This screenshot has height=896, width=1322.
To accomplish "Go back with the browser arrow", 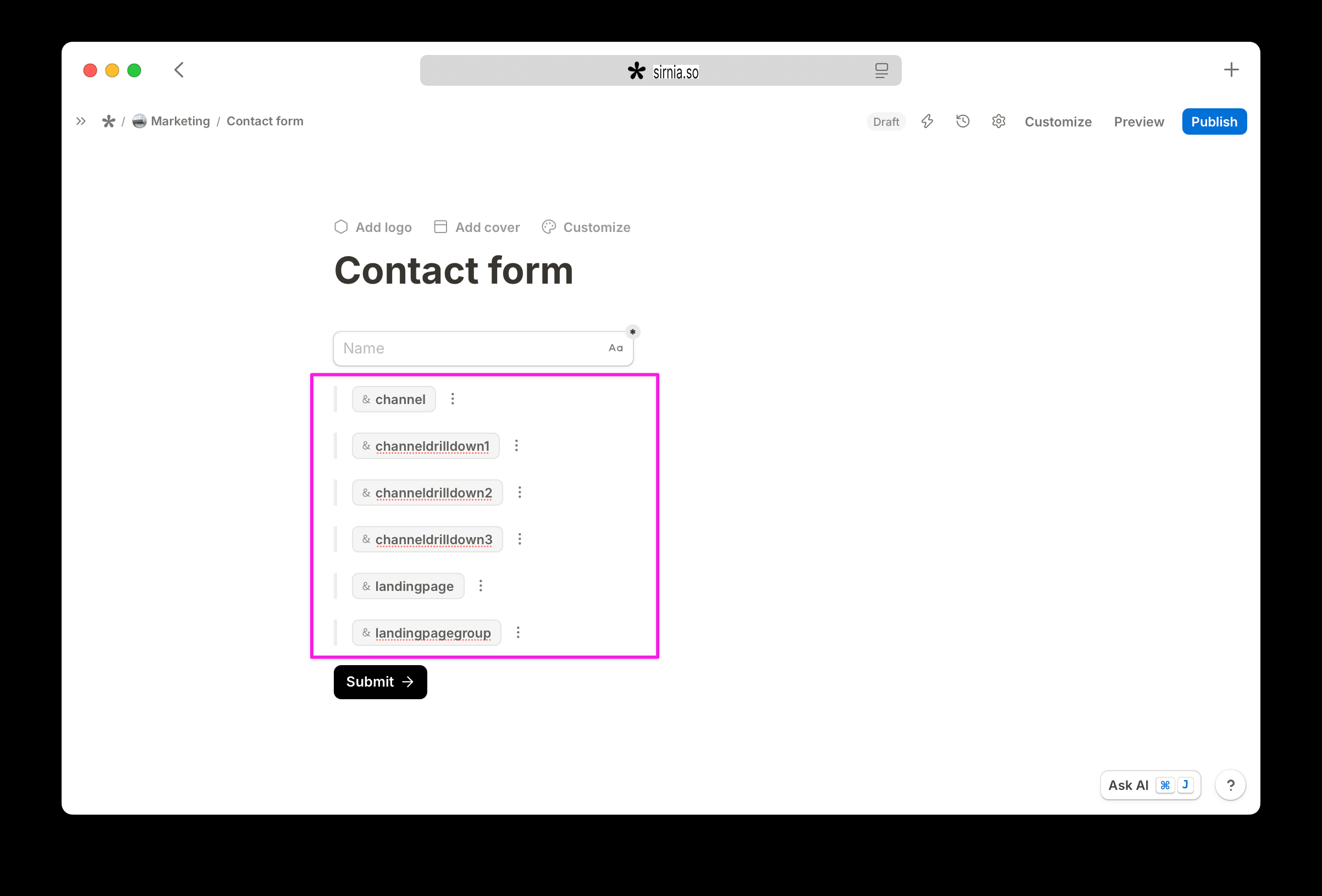I will click(x=179, y=70).
